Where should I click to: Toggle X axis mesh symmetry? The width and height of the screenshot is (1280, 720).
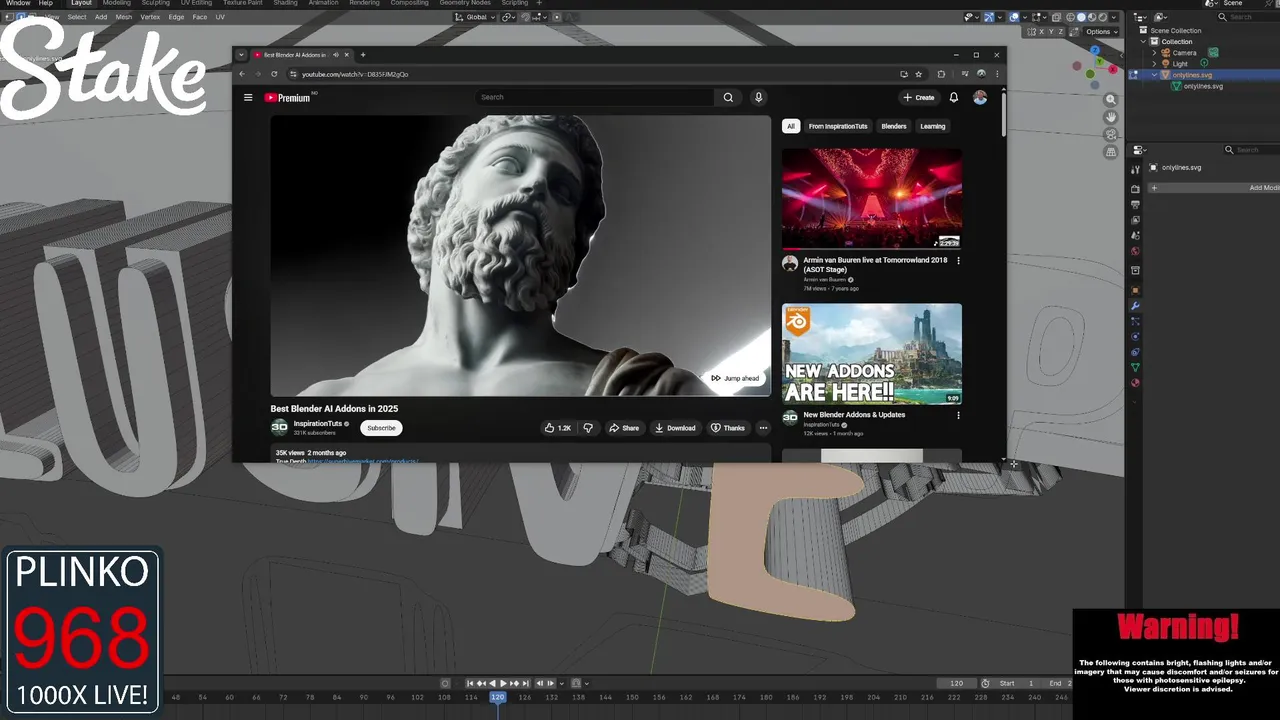coord(1041,32)
